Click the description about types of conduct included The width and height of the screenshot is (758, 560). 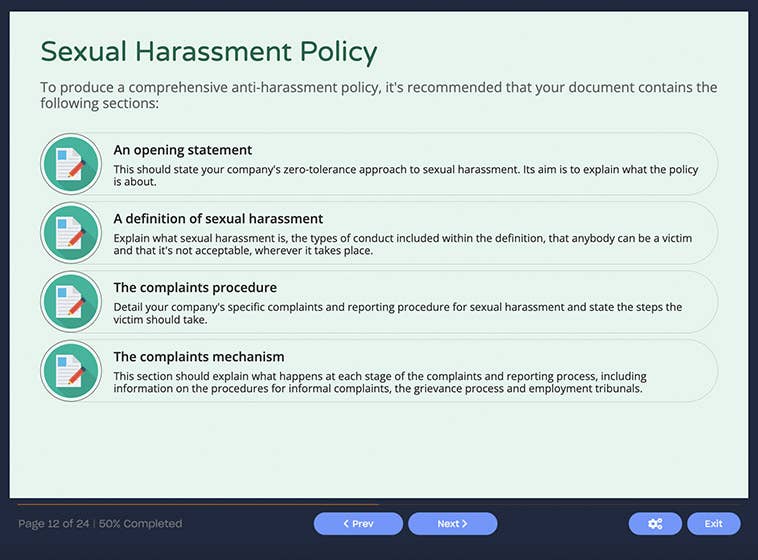(402, 244)
